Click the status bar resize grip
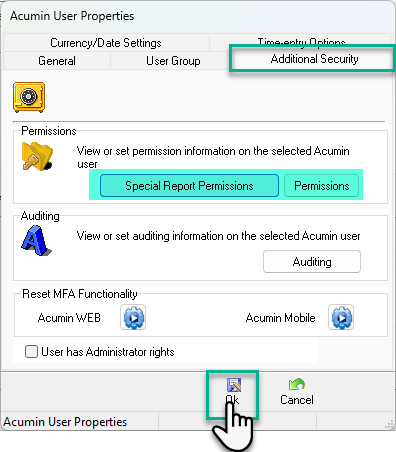The image size is (396, 452). coord(389,424)
